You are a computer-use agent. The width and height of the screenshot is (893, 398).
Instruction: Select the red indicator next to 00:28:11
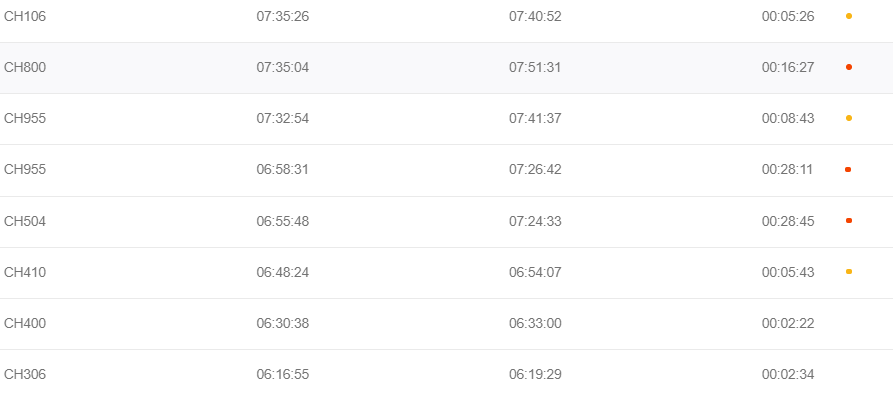click(x=848, y=169)
